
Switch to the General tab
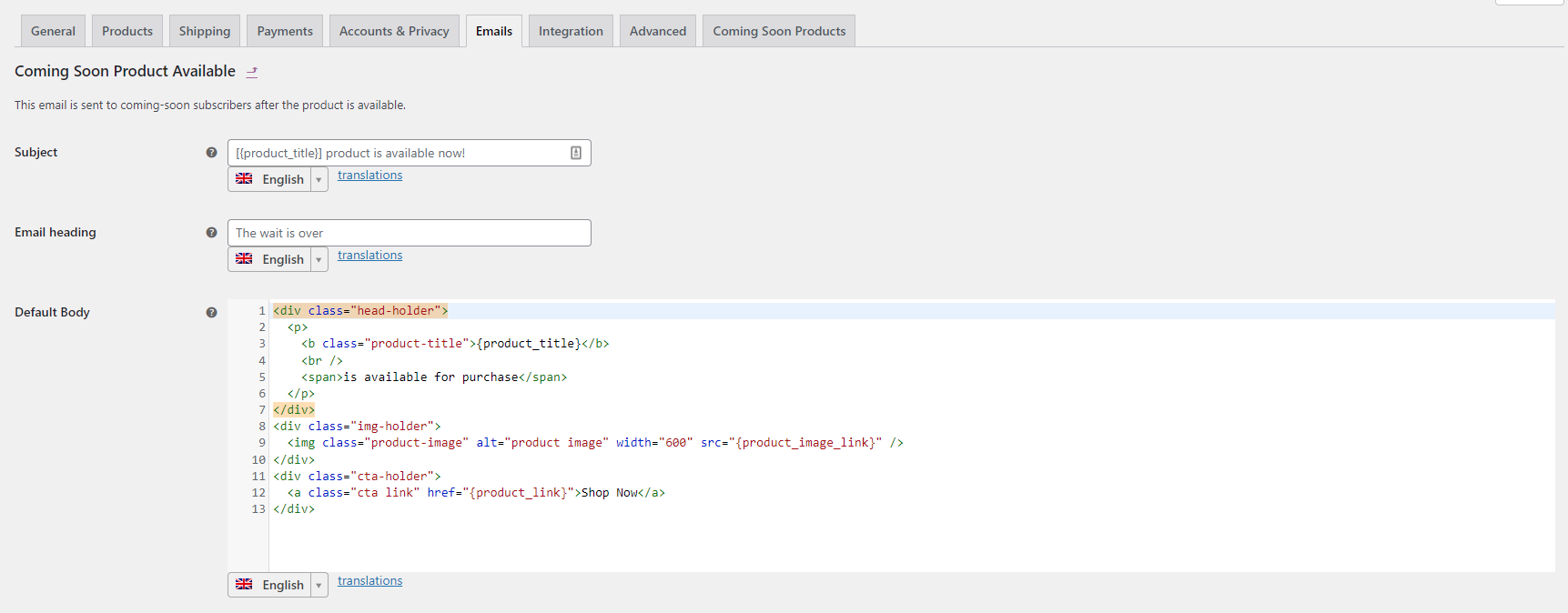(x=53, y=31)
